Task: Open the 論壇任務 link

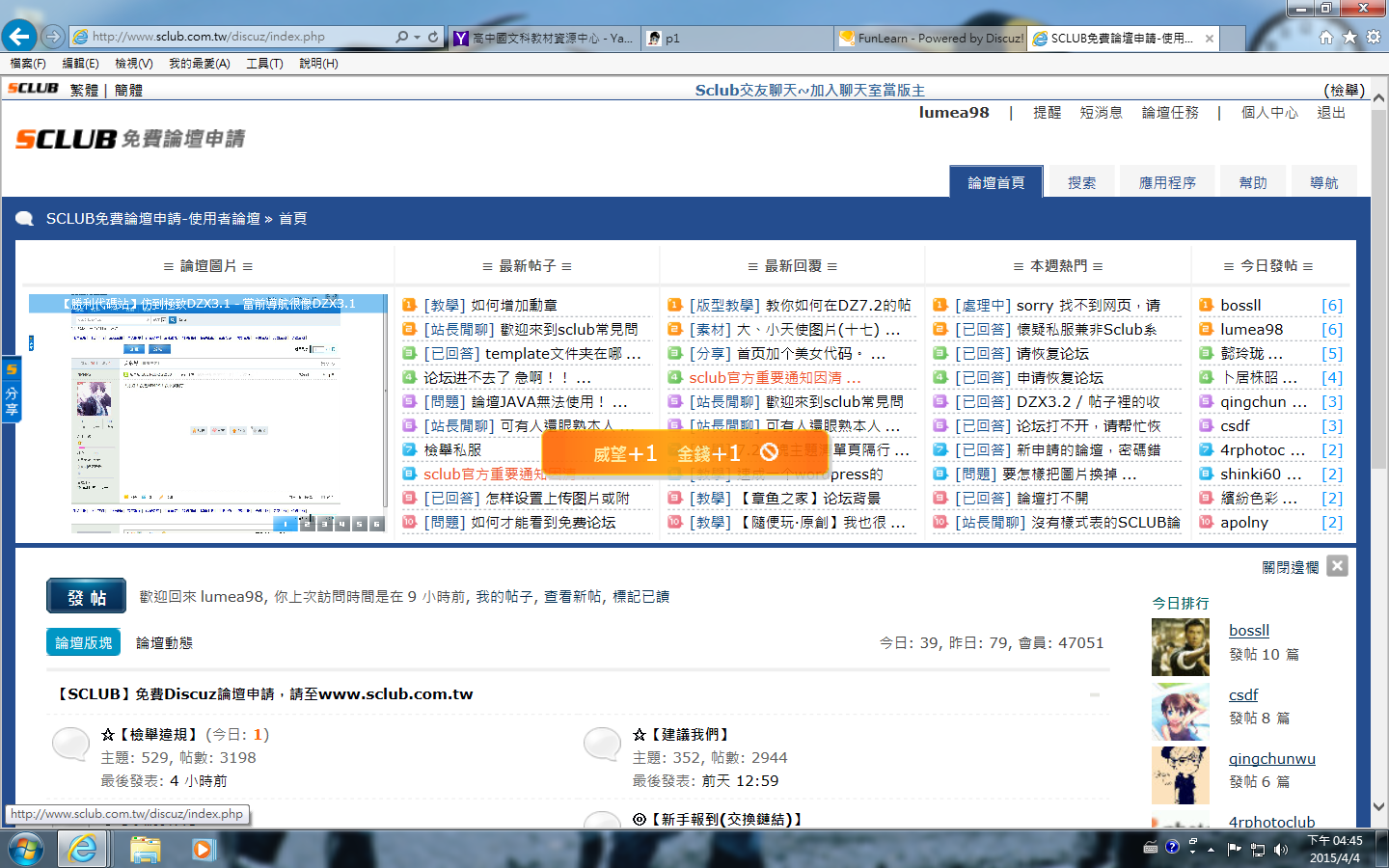Action: (1170, 113)
